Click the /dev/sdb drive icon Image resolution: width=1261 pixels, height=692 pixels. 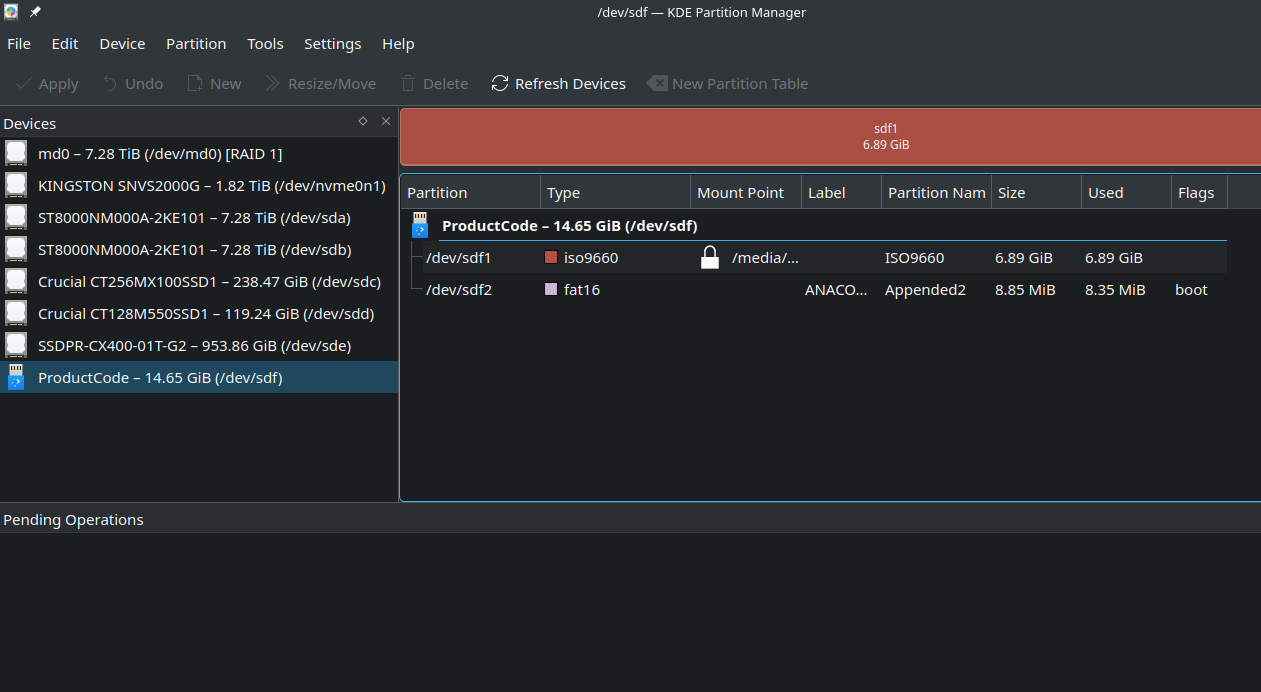coord(16,249)
